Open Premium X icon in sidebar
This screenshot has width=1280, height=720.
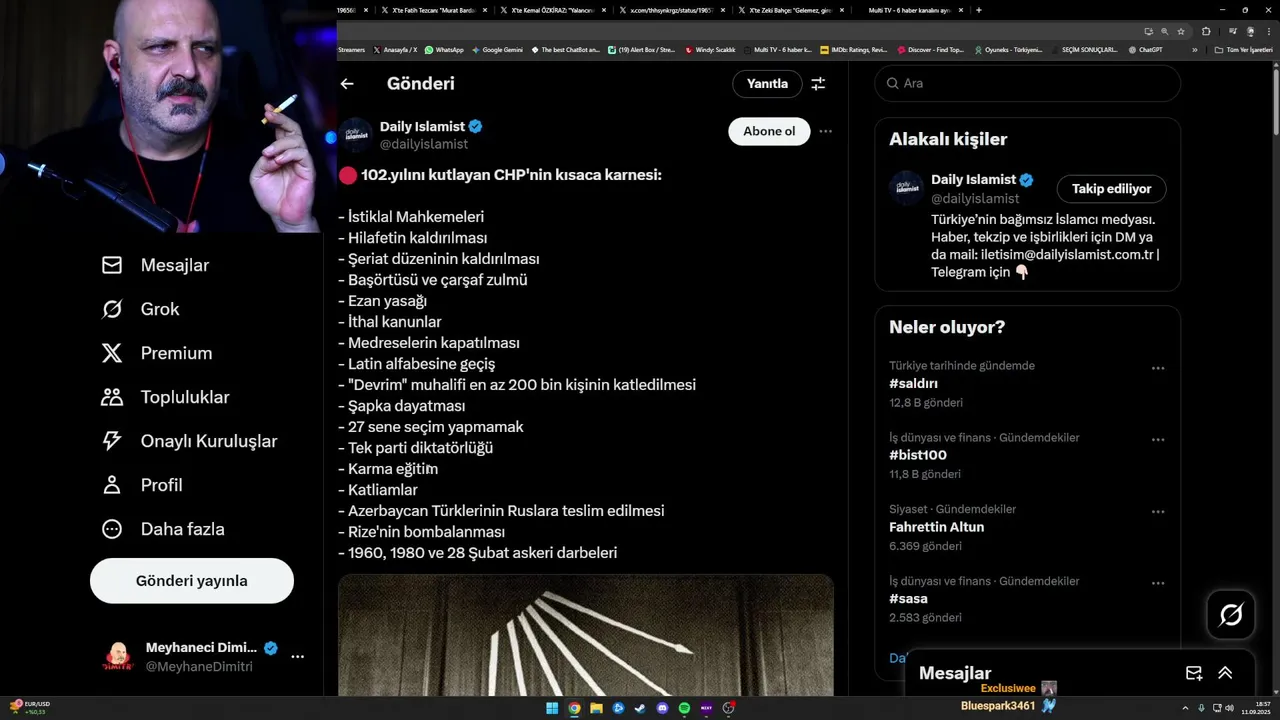112,353
